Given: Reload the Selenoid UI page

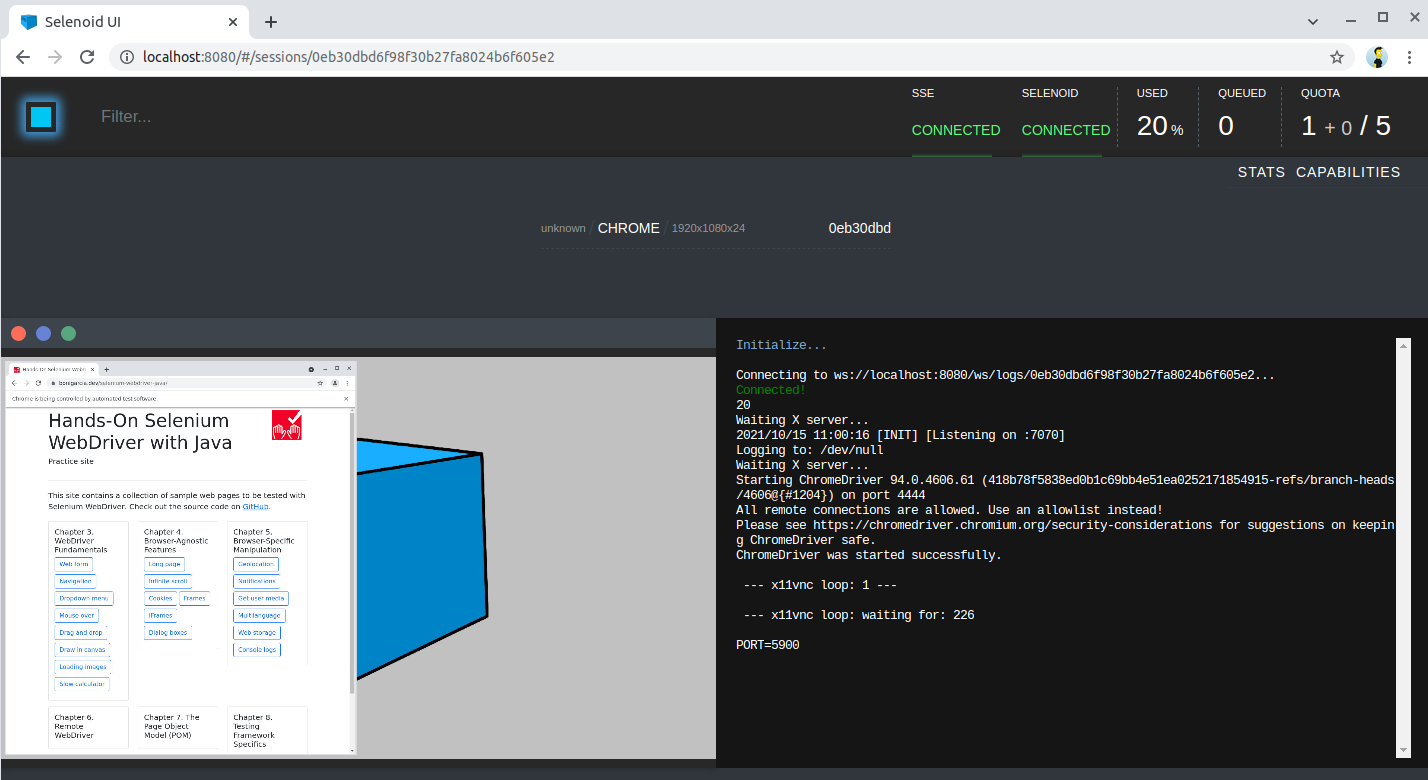Looking at the screenshot, I should [87, 57].
